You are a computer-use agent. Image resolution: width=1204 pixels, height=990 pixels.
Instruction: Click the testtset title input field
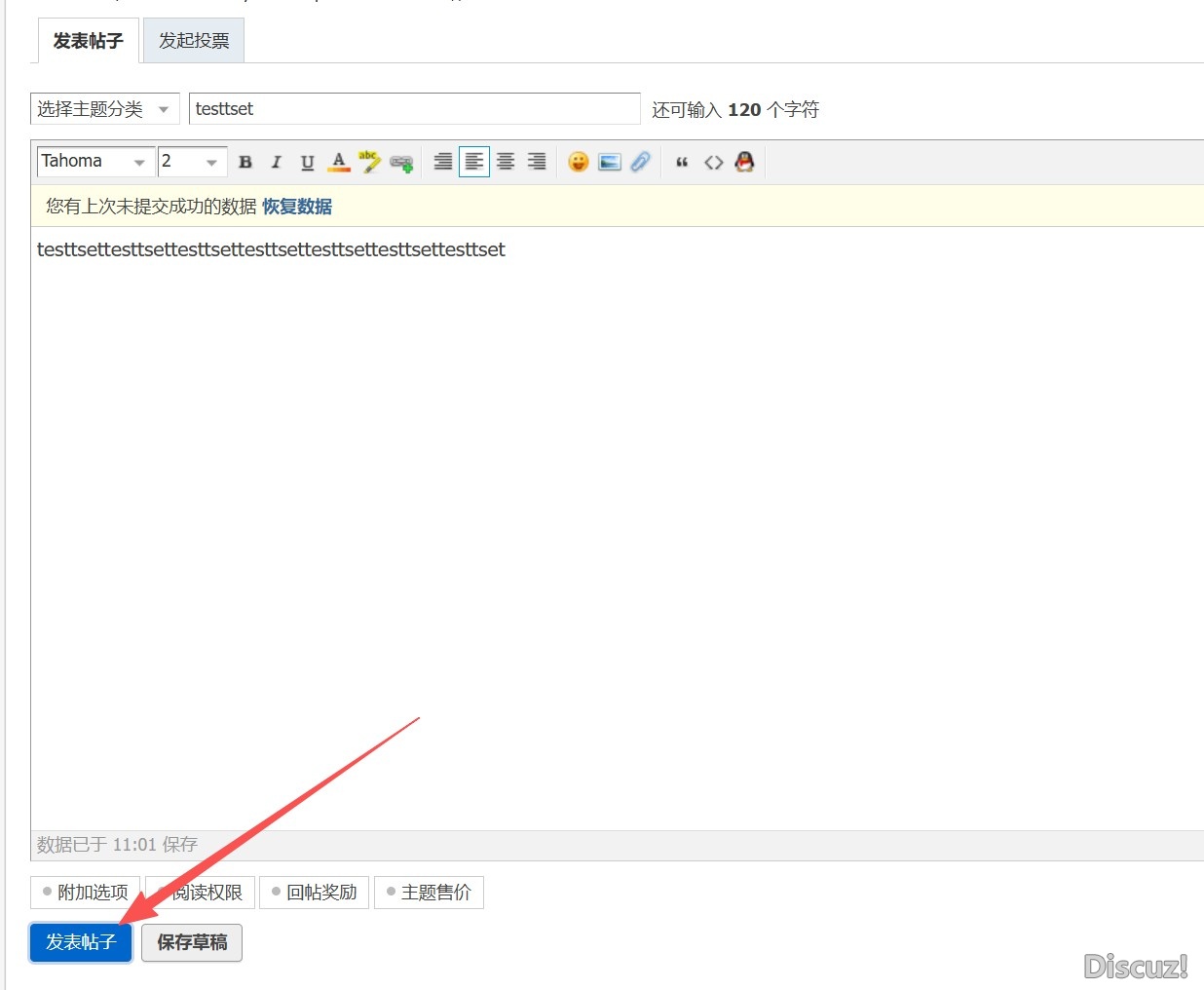tap(414, 108)
